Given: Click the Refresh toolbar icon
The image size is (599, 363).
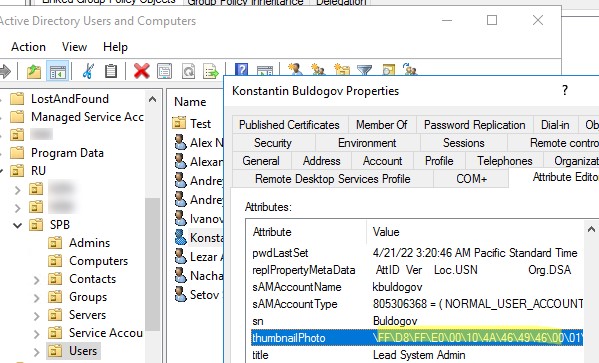Looking at the screenshot, I should click(x=188, y=71).
